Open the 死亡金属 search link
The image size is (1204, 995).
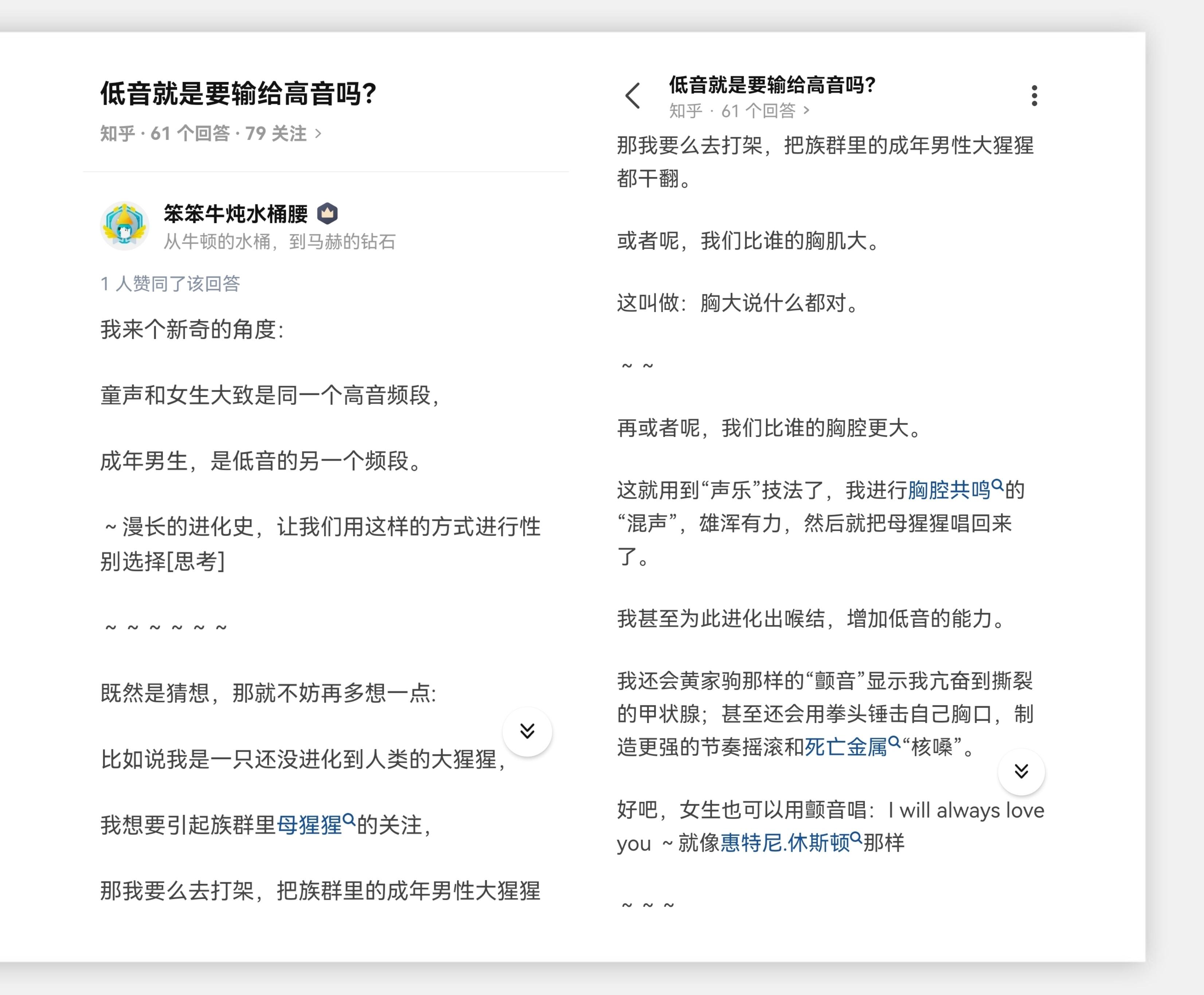click(x=846, y=747)
